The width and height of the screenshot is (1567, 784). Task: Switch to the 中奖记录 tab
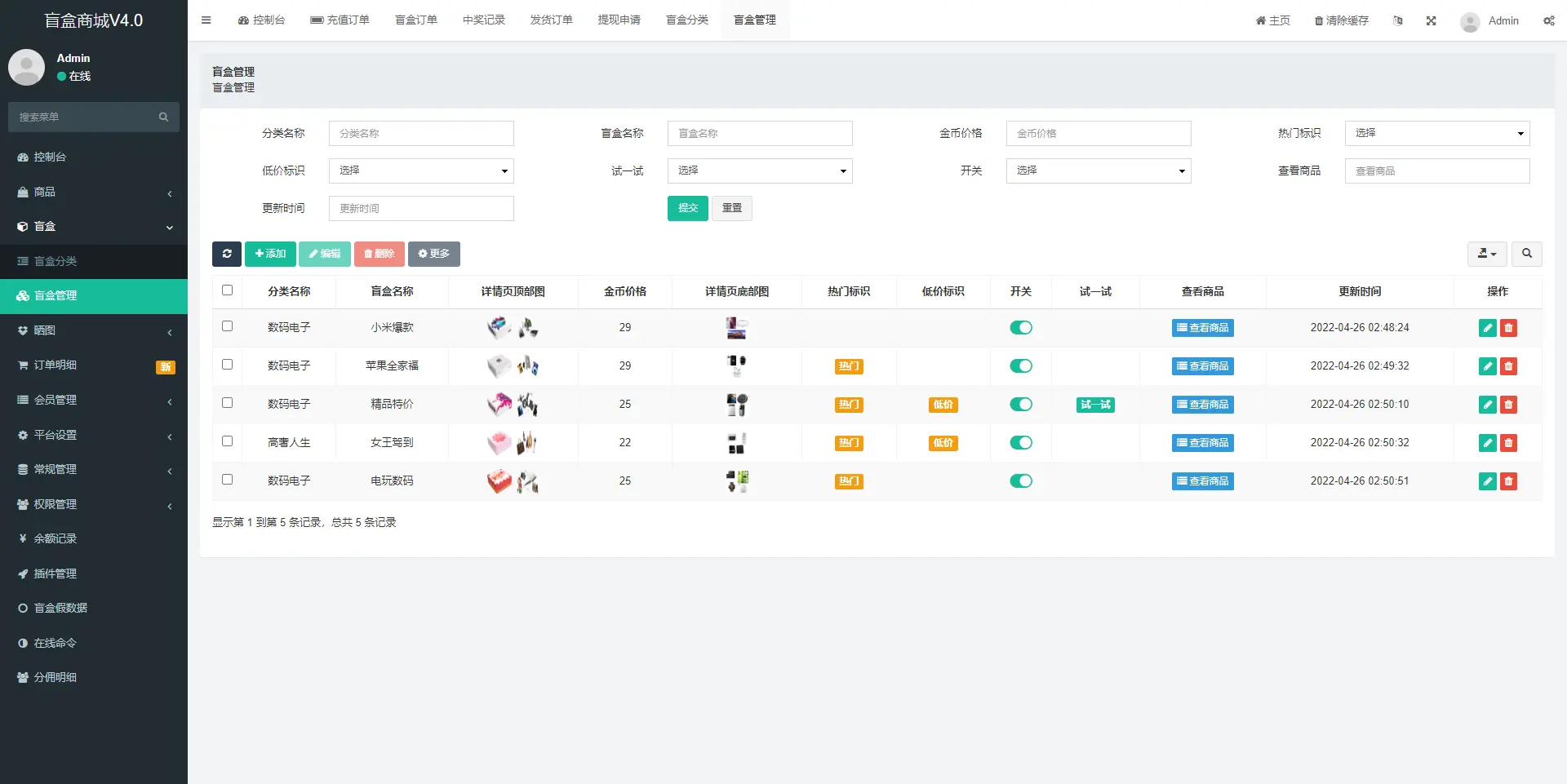[x=484, y=20]
